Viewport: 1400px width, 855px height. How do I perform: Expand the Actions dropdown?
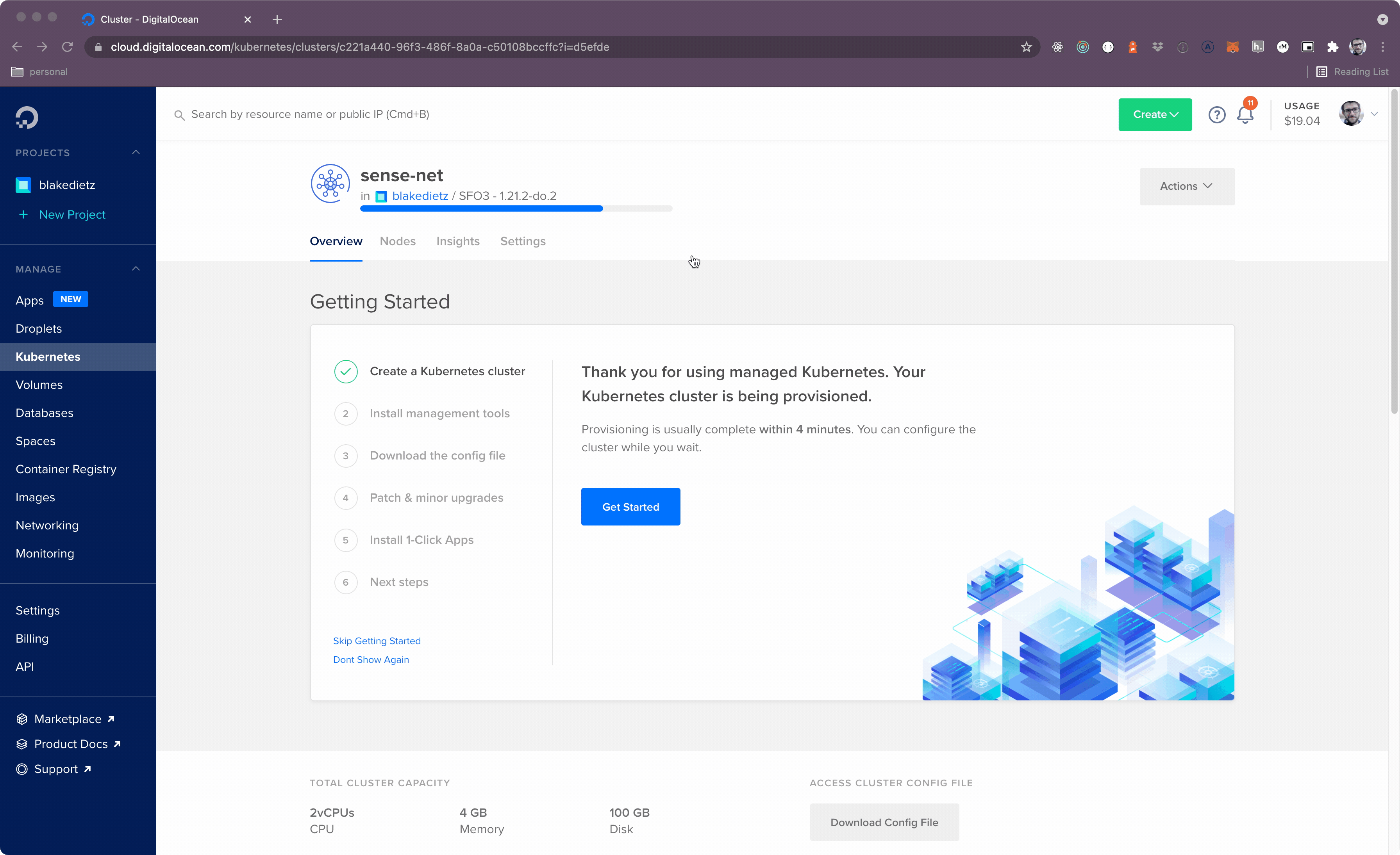[x=1186, y=186]
